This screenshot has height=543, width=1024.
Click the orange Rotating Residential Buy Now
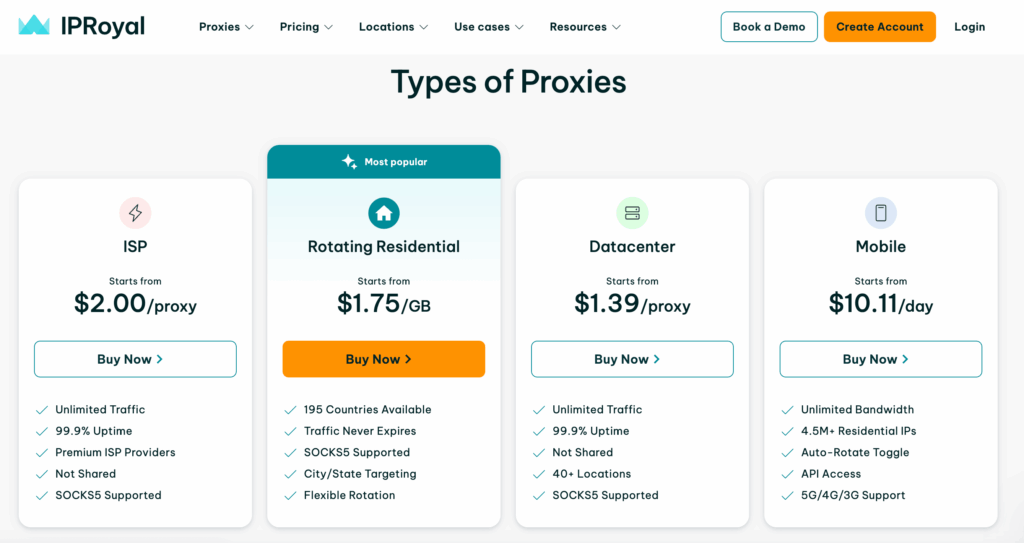click(x=384, y=359)
